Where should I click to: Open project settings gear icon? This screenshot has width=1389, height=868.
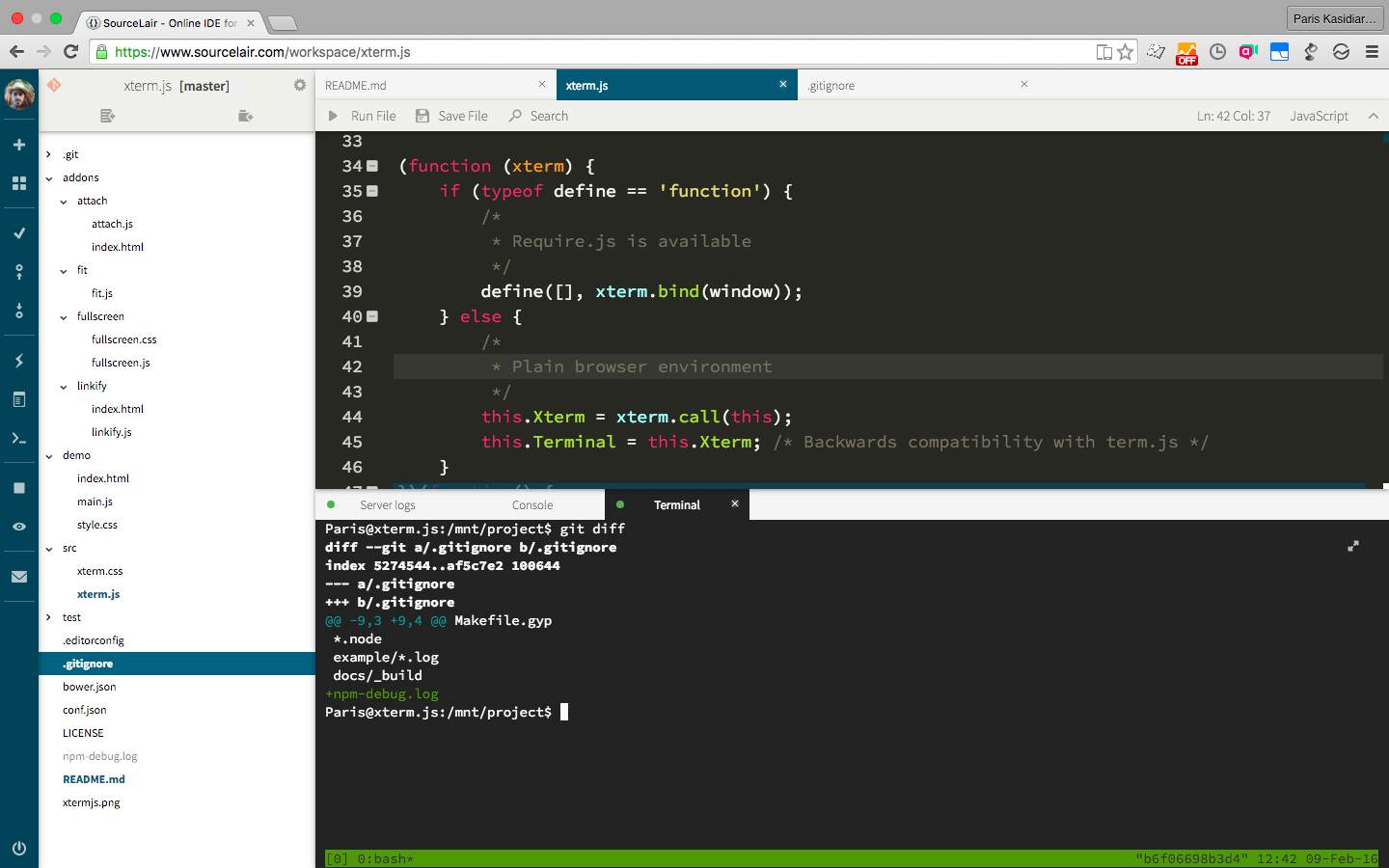tap(300, 85)
